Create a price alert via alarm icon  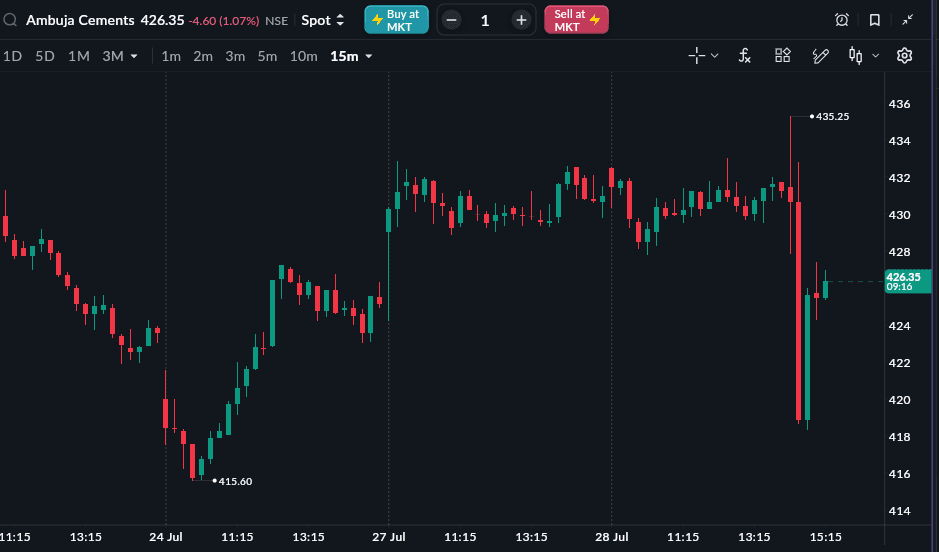(x=841, y=20)
